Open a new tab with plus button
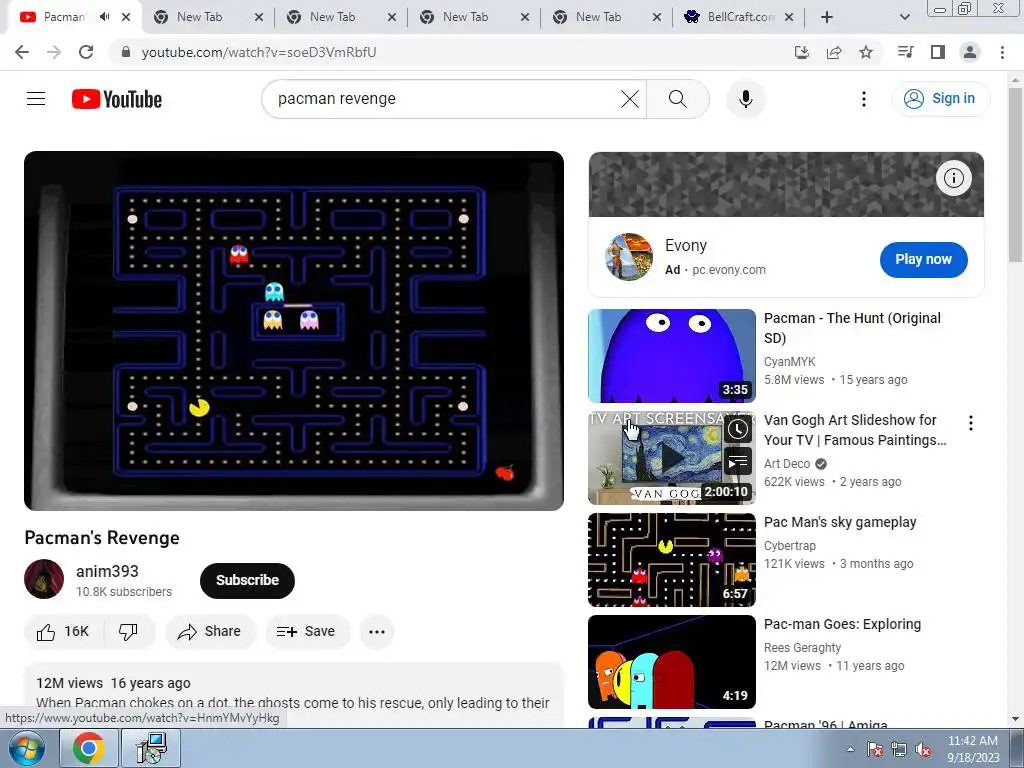This screenshot has height=768, width=1024. coord(827,17)
